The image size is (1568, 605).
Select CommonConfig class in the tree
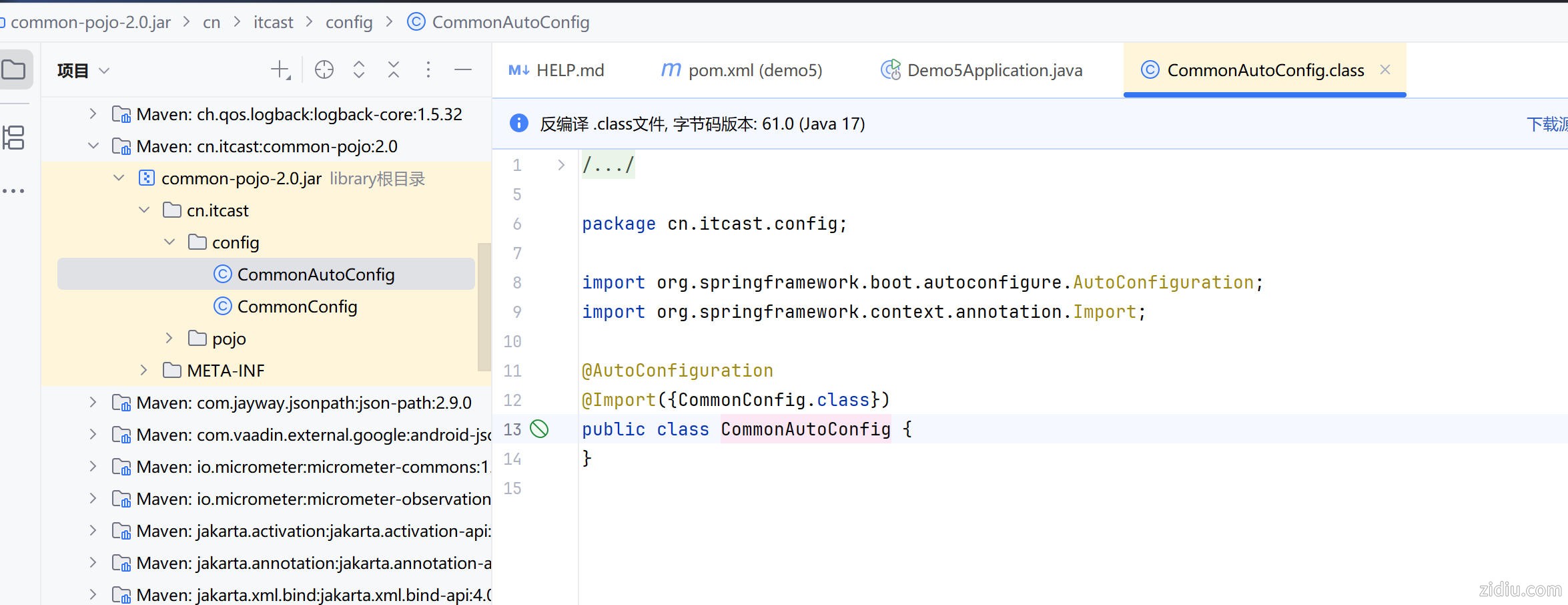[x=297, y=307]
